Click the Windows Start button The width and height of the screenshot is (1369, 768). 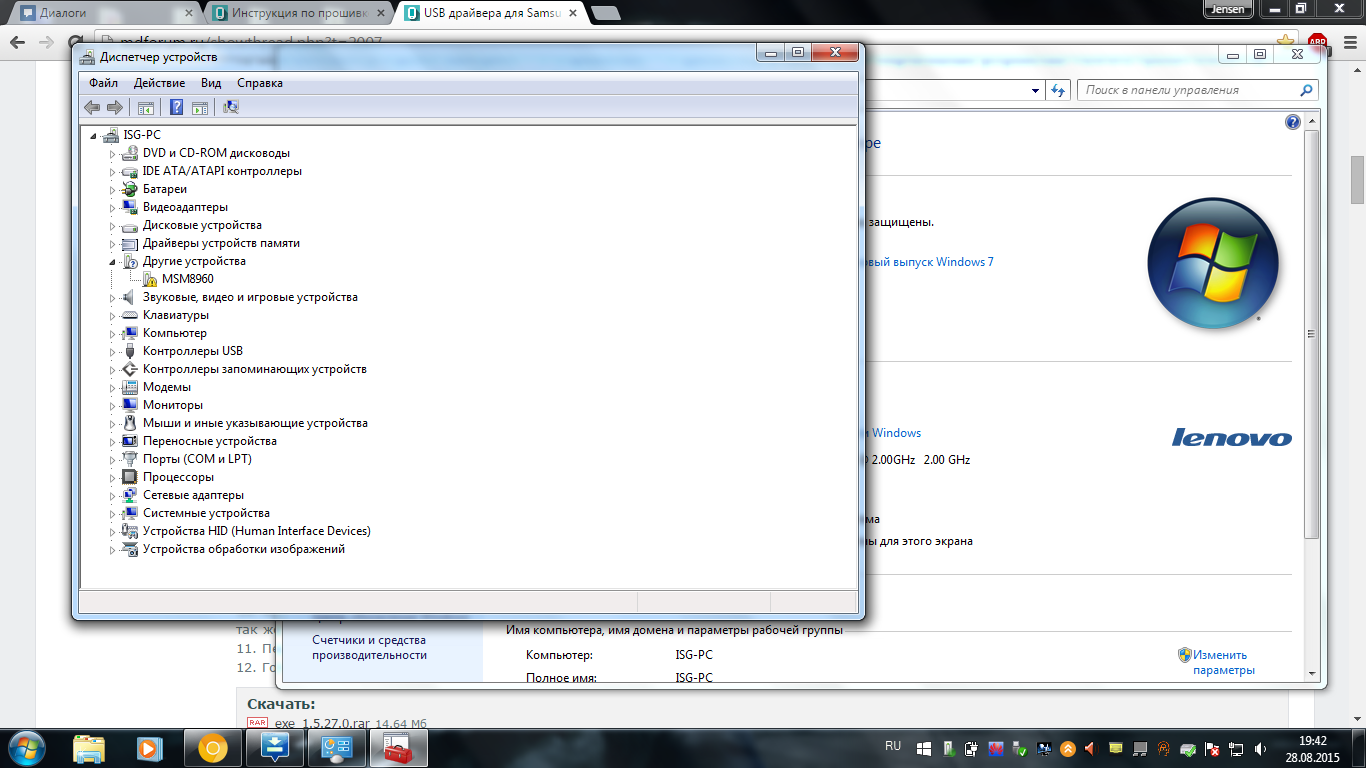tap(27, 747)
